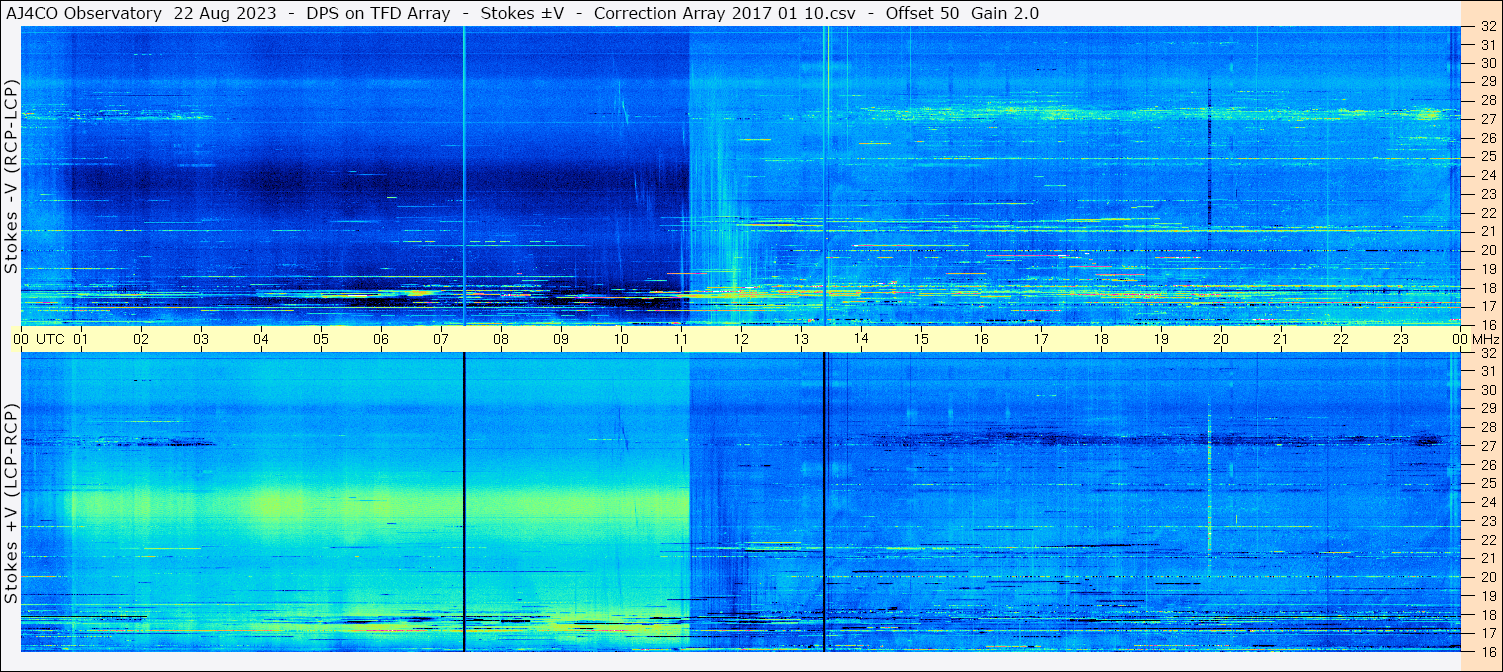Click hour '04' on the UTC time axis
This screenshot has width=1503, height=672.
[261, 339]
